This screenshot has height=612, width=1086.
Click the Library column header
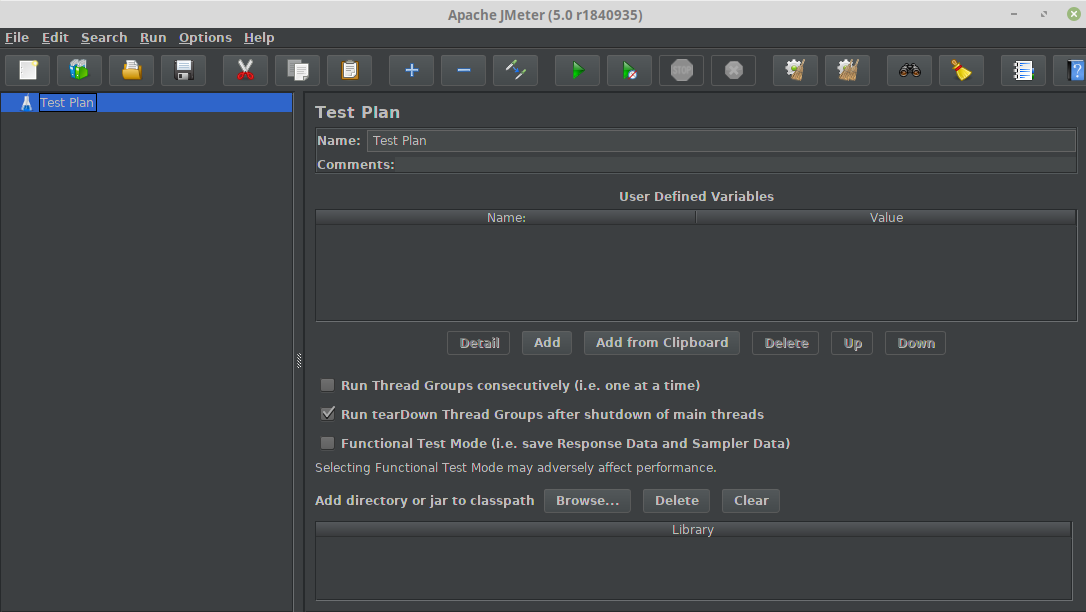point(693,530)
